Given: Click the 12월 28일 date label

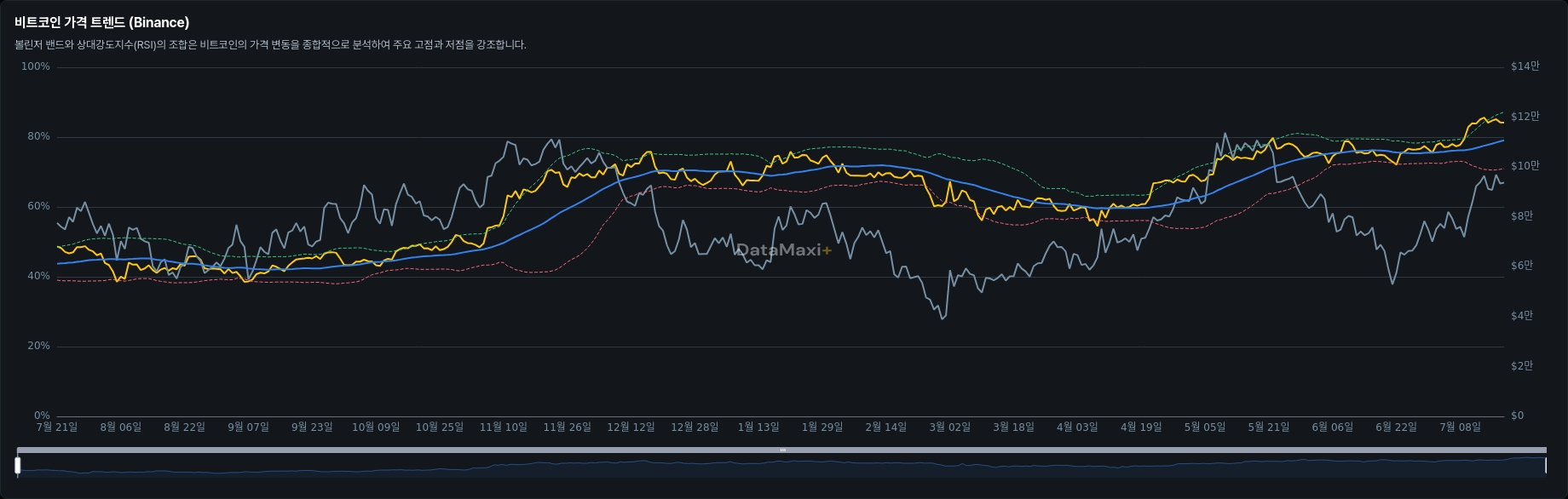Looking at the screenshot, I should point(695,427).
